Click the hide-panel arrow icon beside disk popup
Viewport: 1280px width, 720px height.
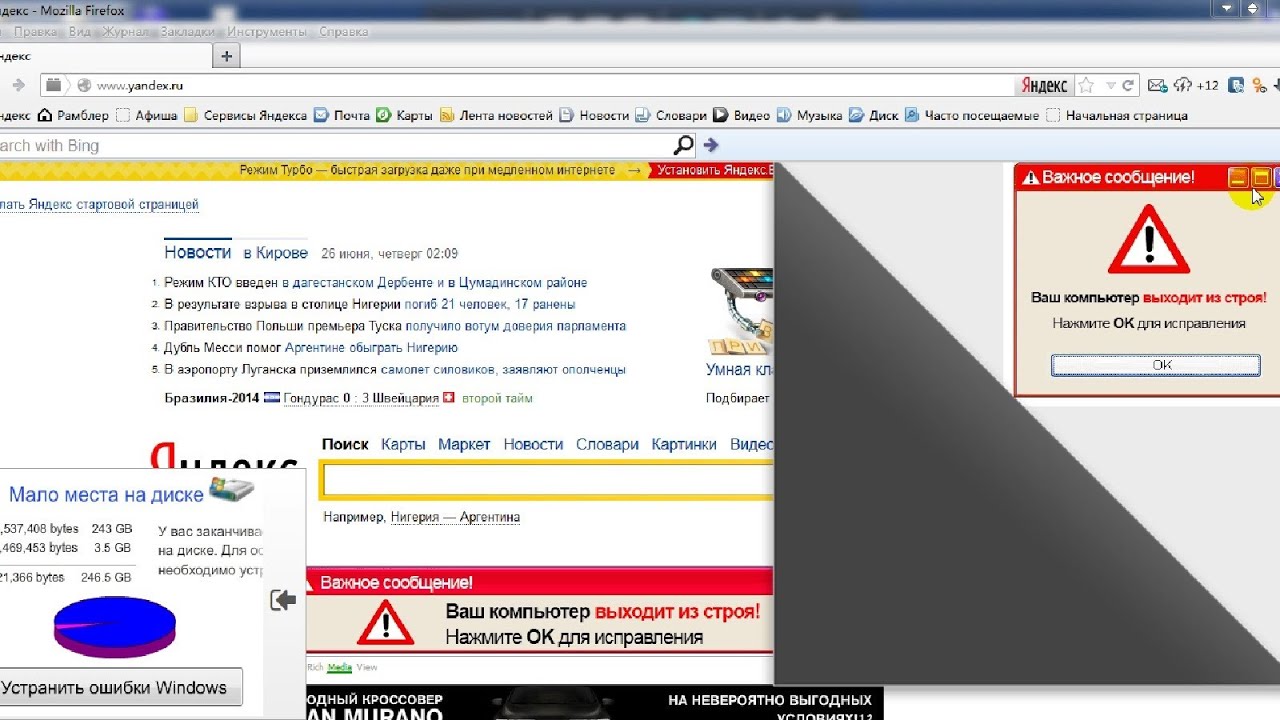click(283, 600)
